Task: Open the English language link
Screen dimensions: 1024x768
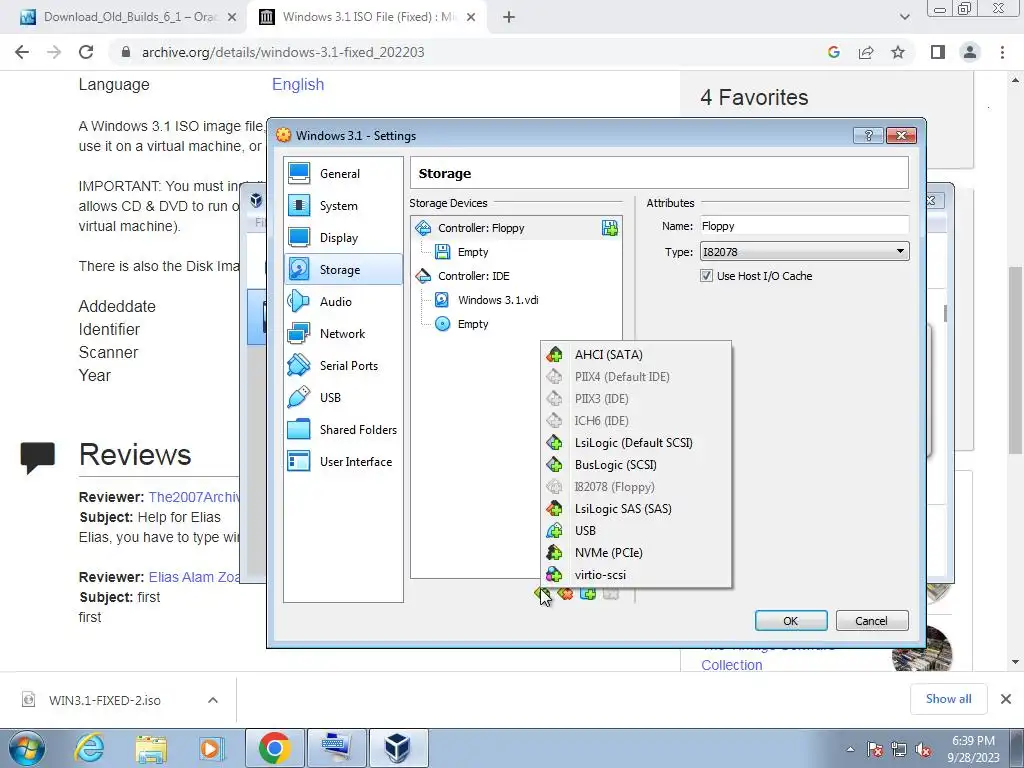Action: tap(298, 84)
